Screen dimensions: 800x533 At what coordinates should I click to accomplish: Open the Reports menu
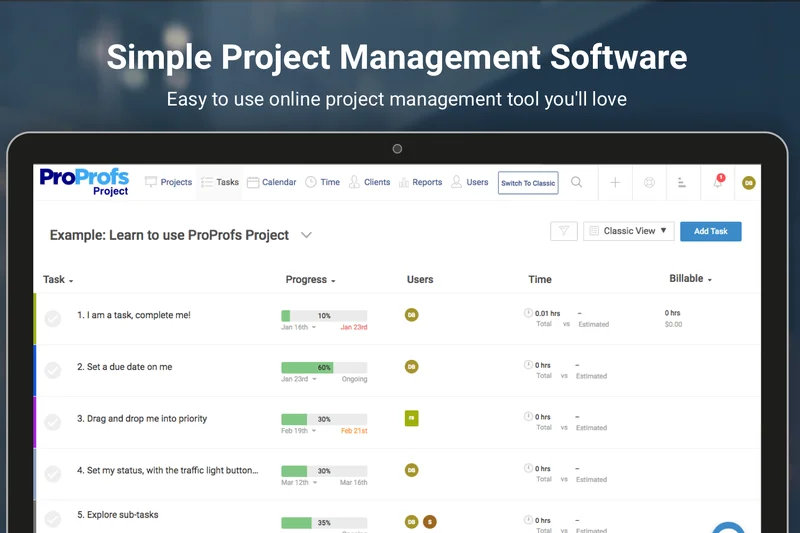pyautogui.click(x=420, y=182)
